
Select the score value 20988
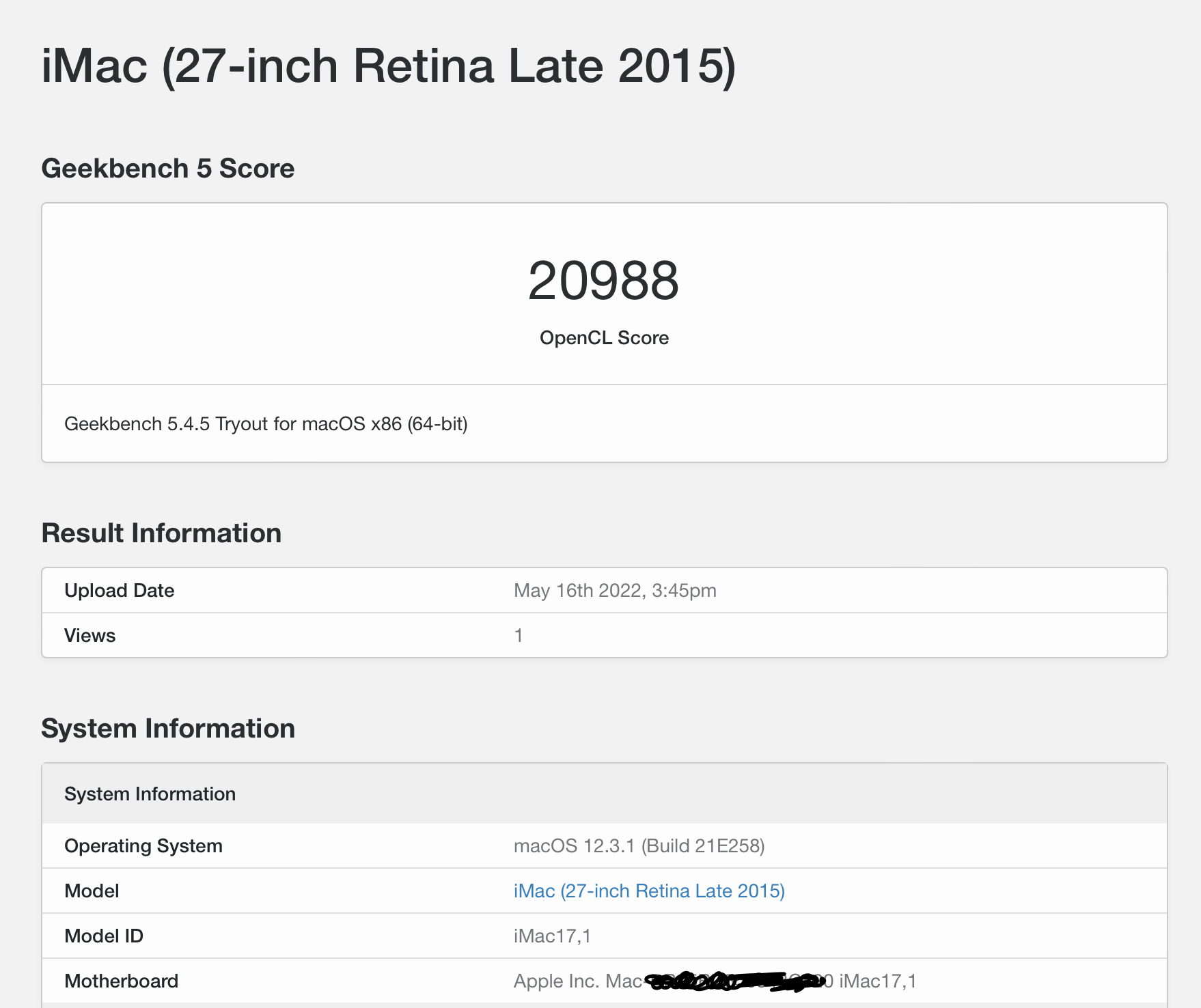point(604,281)
